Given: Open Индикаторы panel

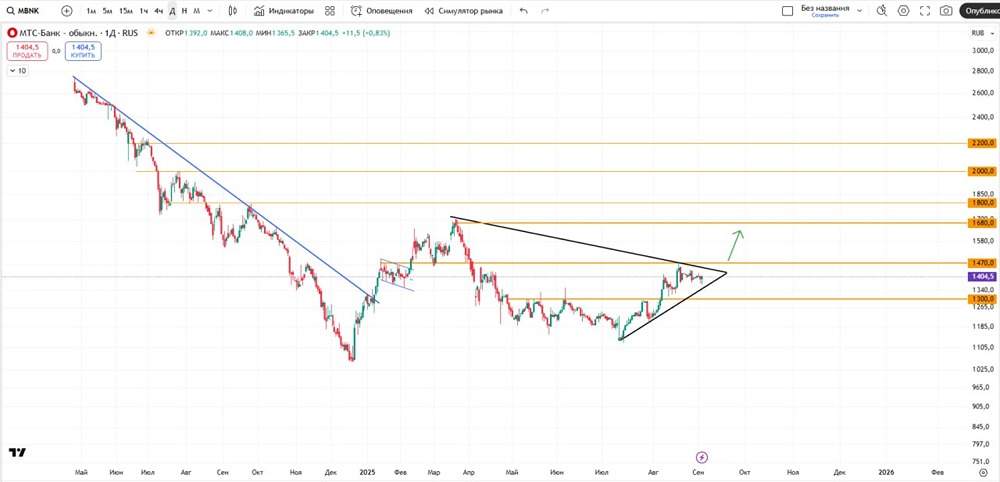Looking at the screenshot, I should pyautogui.click(x=284, y=11).
